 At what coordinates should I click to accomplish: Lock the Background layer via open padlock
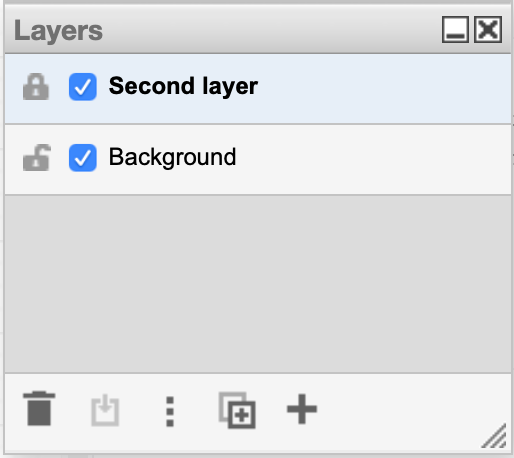(37, 157)
